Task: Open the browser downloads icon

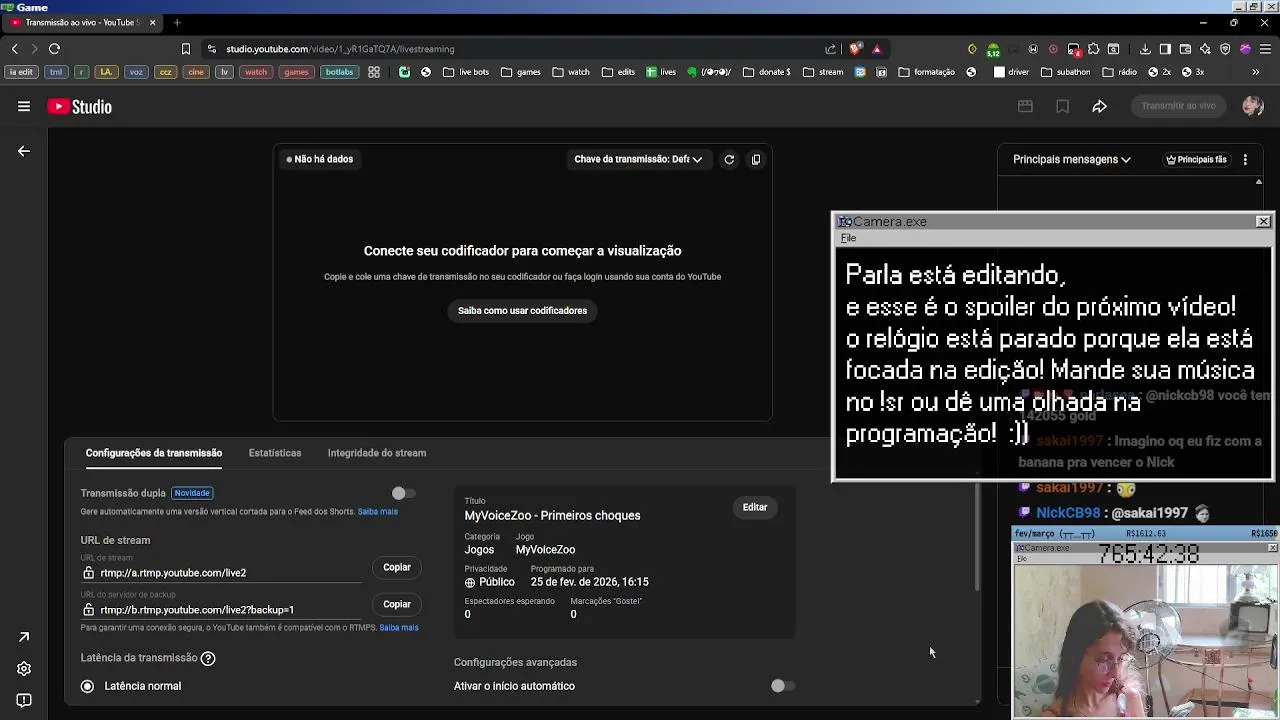Action: [1145, 48]
